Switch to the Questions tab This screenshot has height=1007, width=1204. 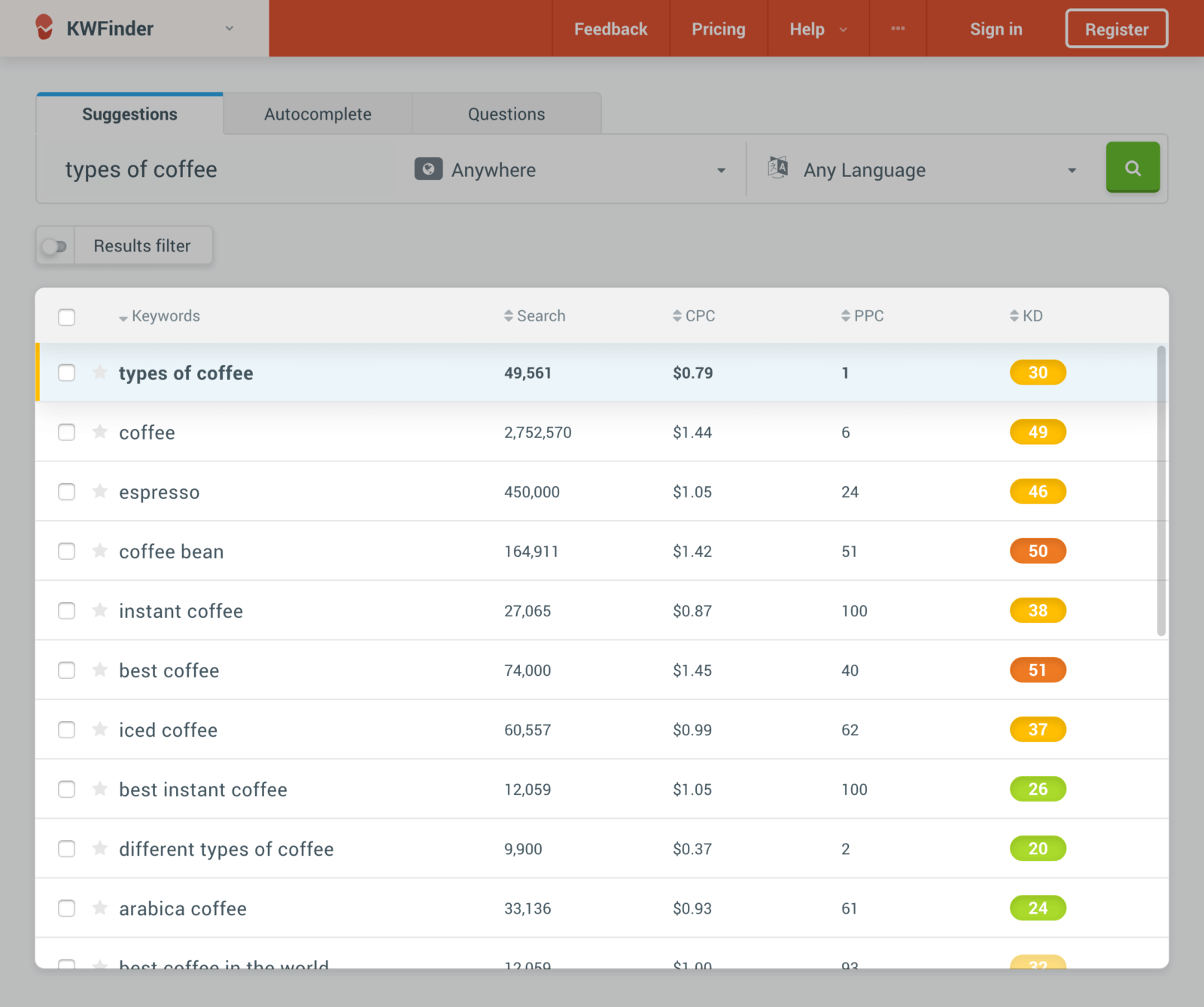506,114
